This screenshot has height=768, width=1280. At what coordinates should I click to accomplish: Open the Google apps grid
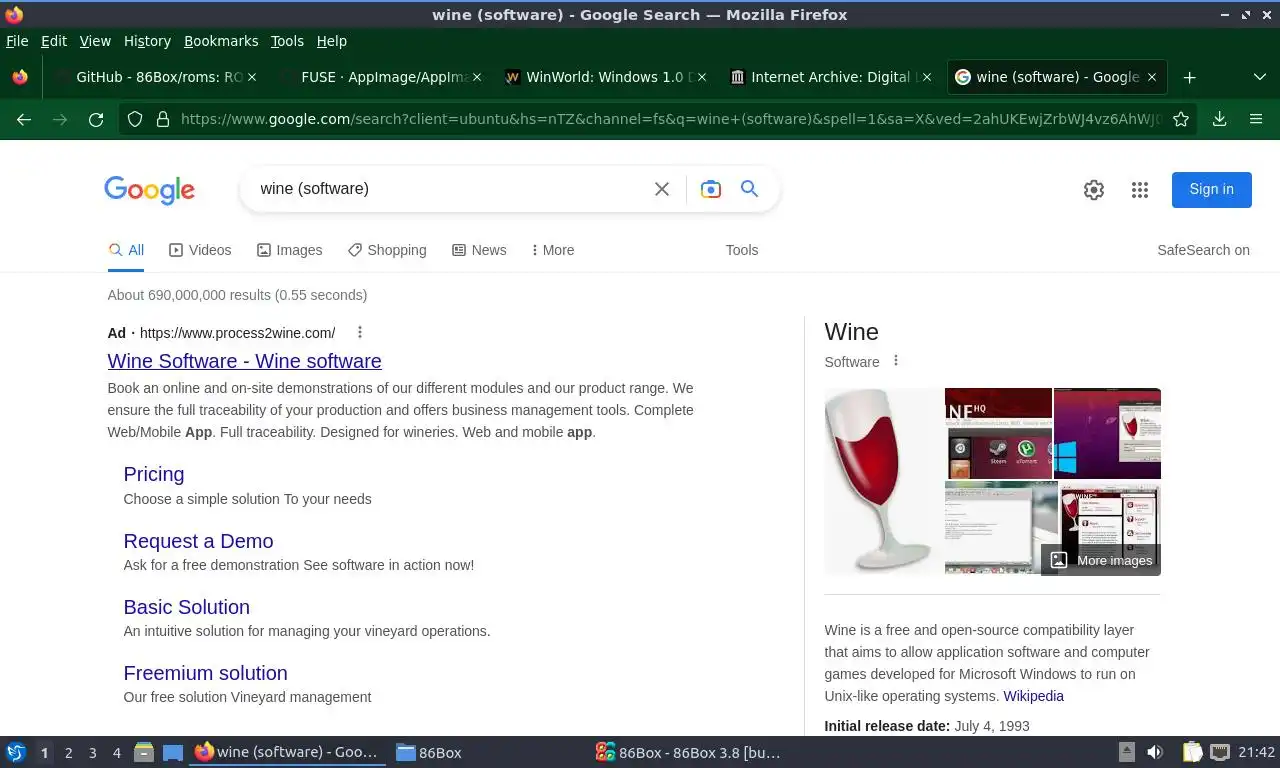pos(1140,190)
